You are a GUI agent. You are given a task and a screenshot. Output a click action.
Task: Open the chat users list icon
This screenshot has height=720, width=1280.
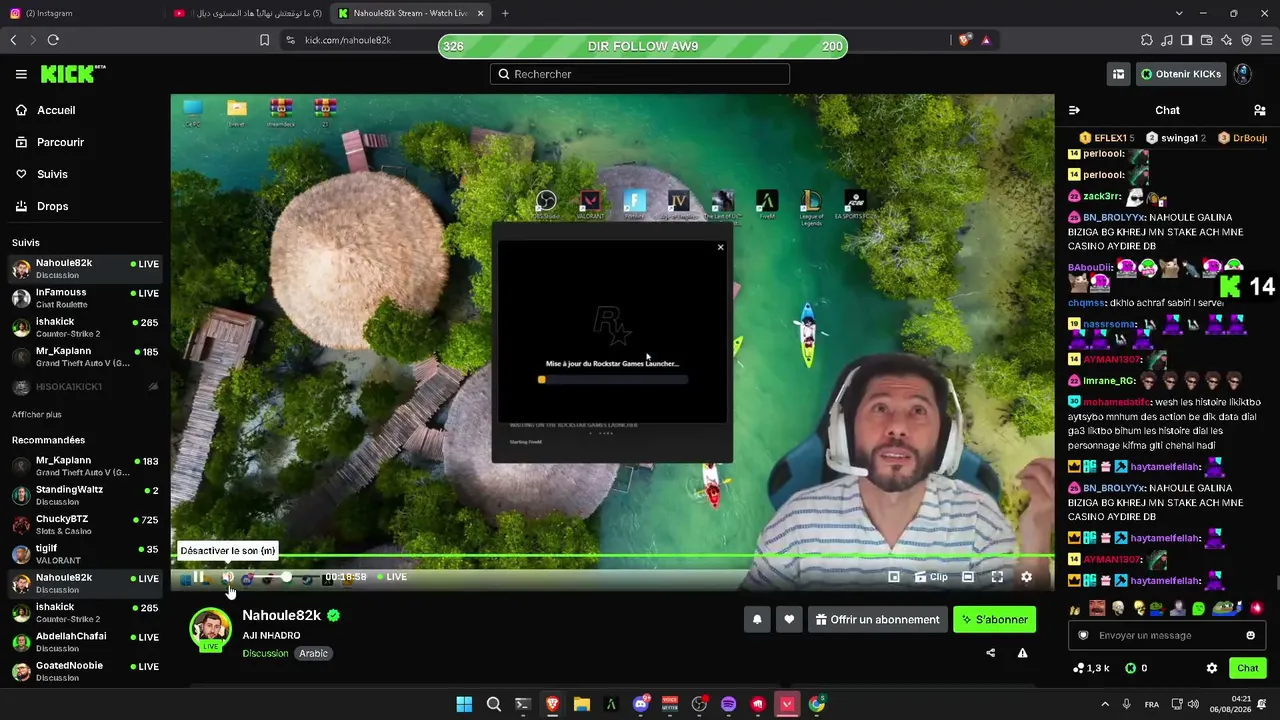click(1259, 110)
